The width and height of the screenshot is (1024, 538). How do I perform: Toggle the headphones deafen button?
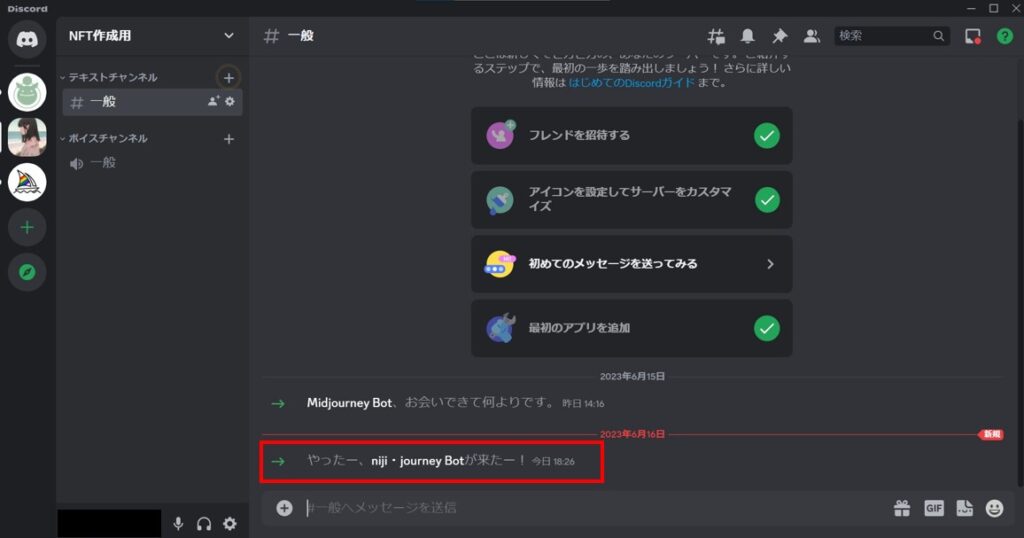[204, 524]
